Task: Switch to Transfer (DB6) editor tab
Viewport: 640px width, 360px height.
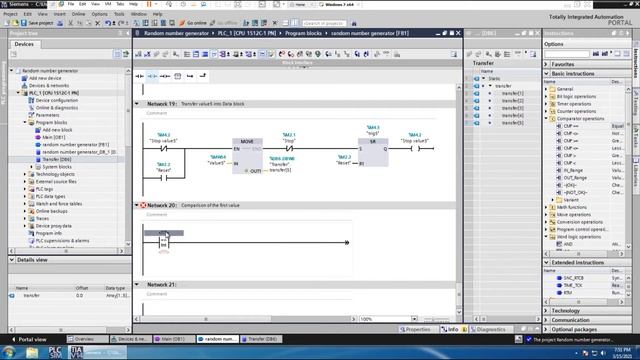Action: (x=261, y=339)
